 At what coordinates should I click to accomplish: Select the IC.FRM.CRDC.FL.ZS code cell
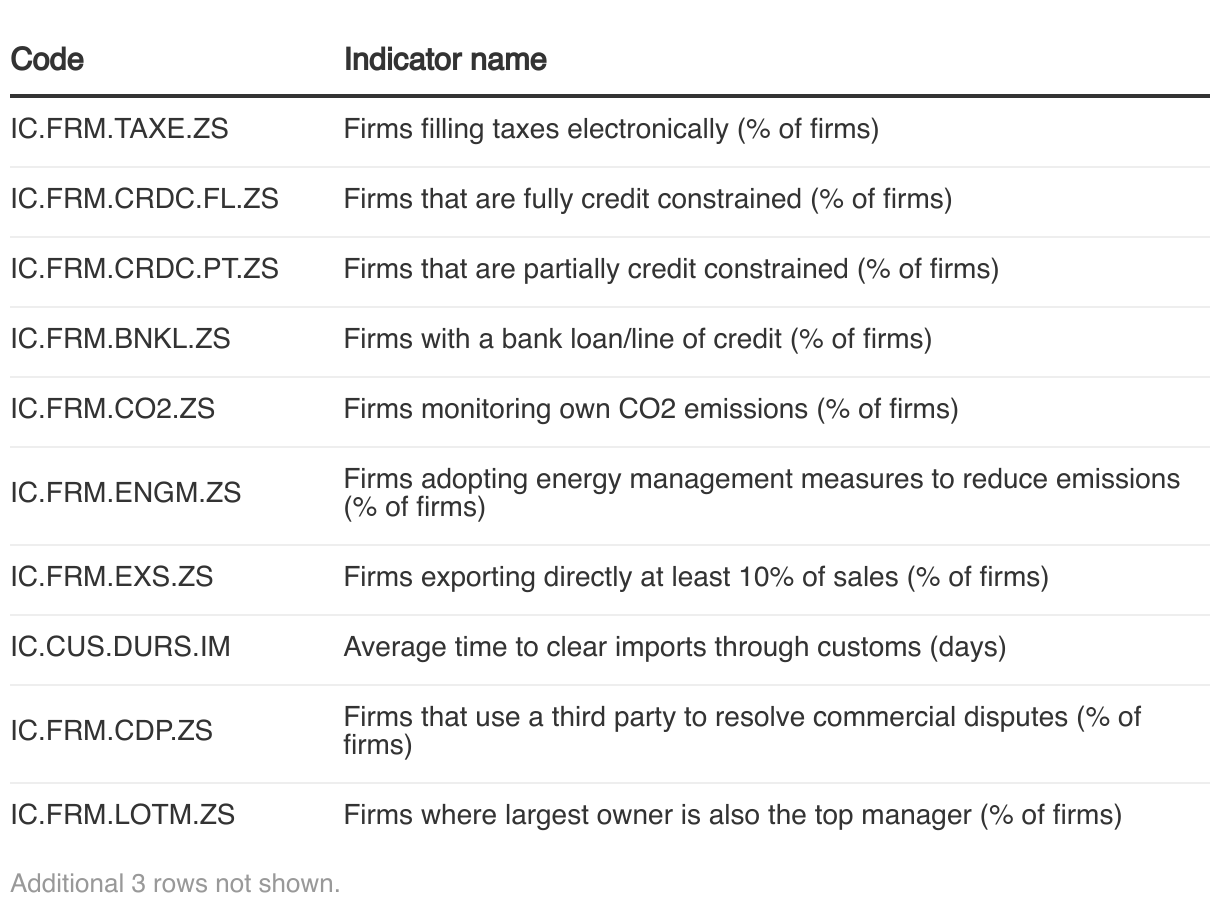[x=144, y=199]
